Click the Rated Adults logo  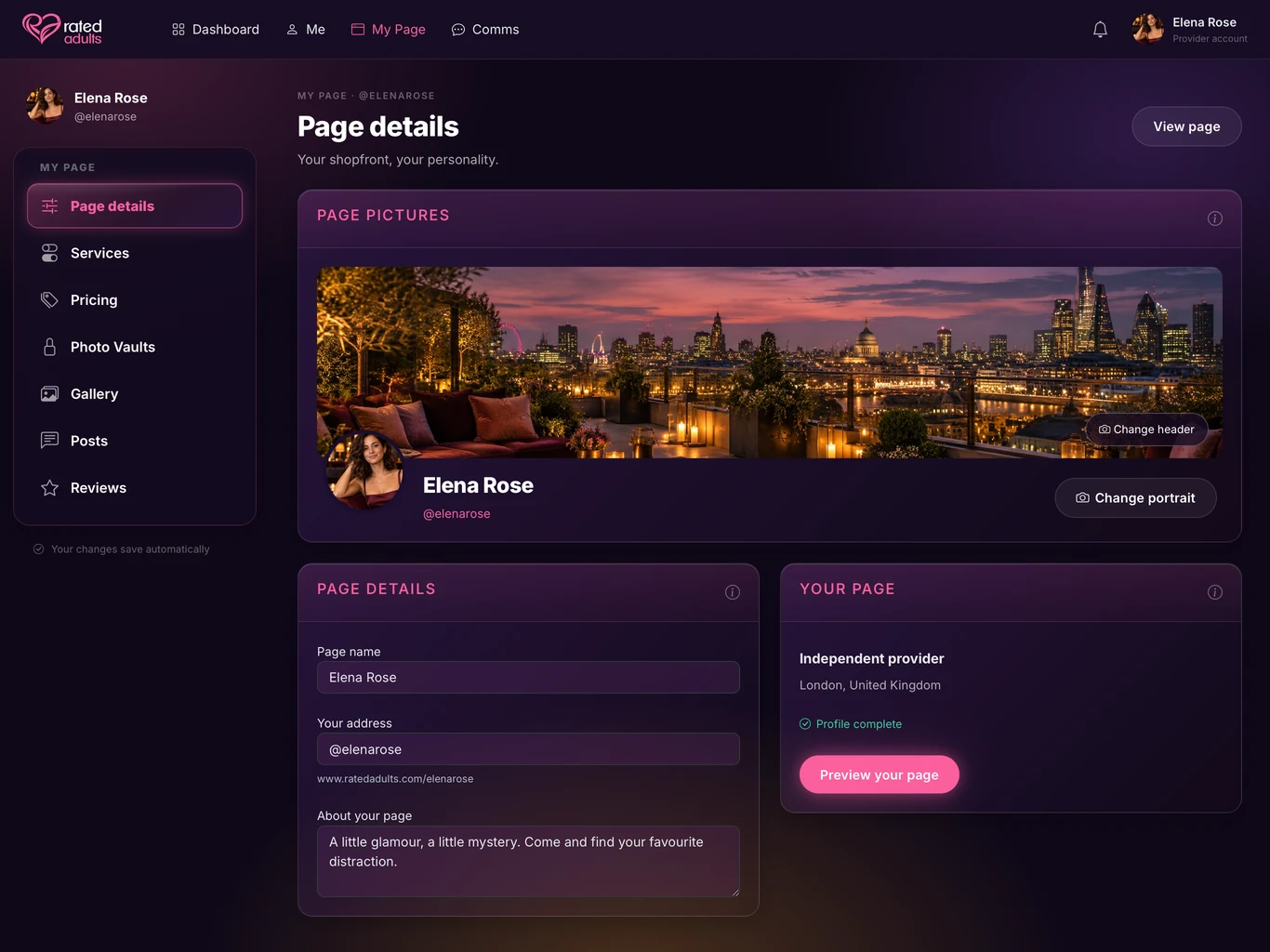click(62, 29)
